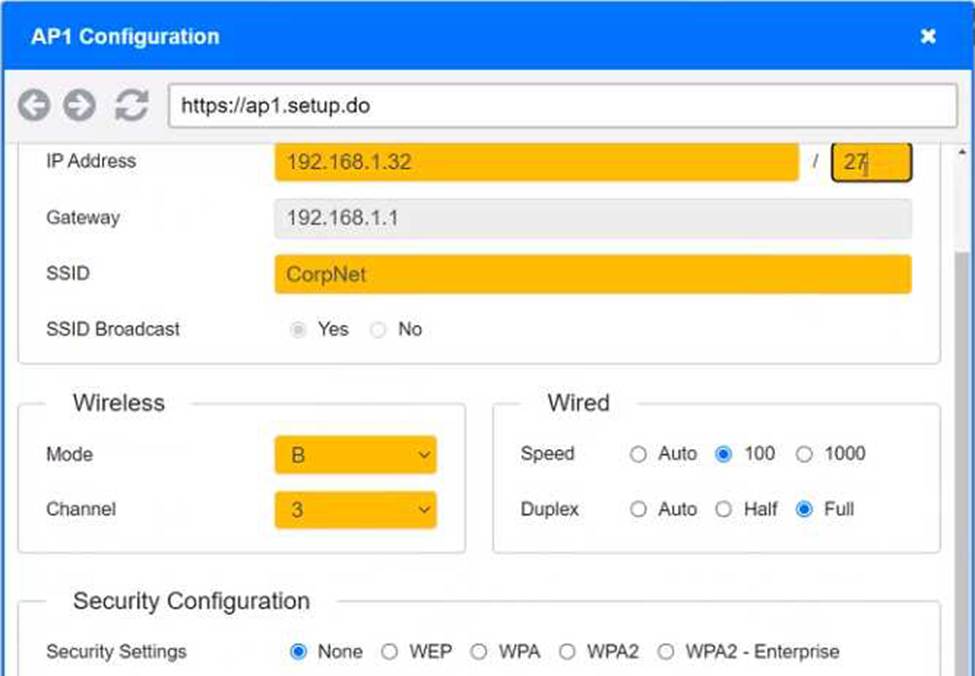Screen dimensions: 975x676
Task: Close the AP1 Configuration dialog
Action: click(x=928, y=37)
